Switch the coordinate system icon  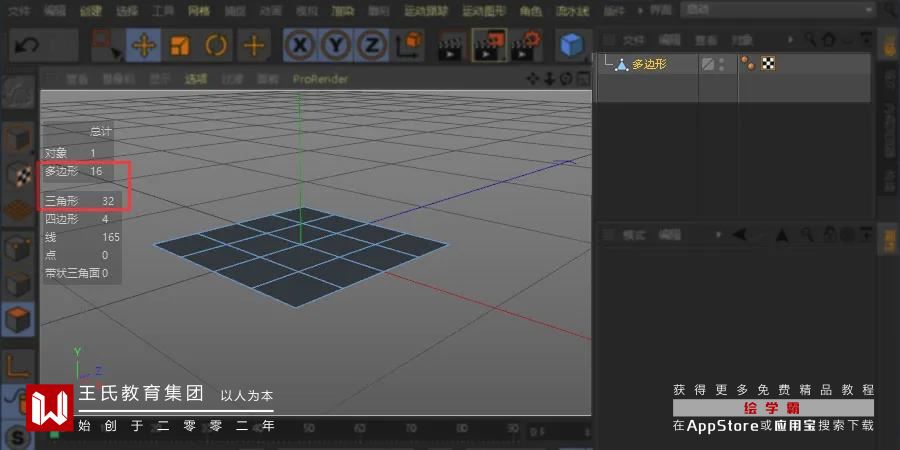tap(409, 45)
